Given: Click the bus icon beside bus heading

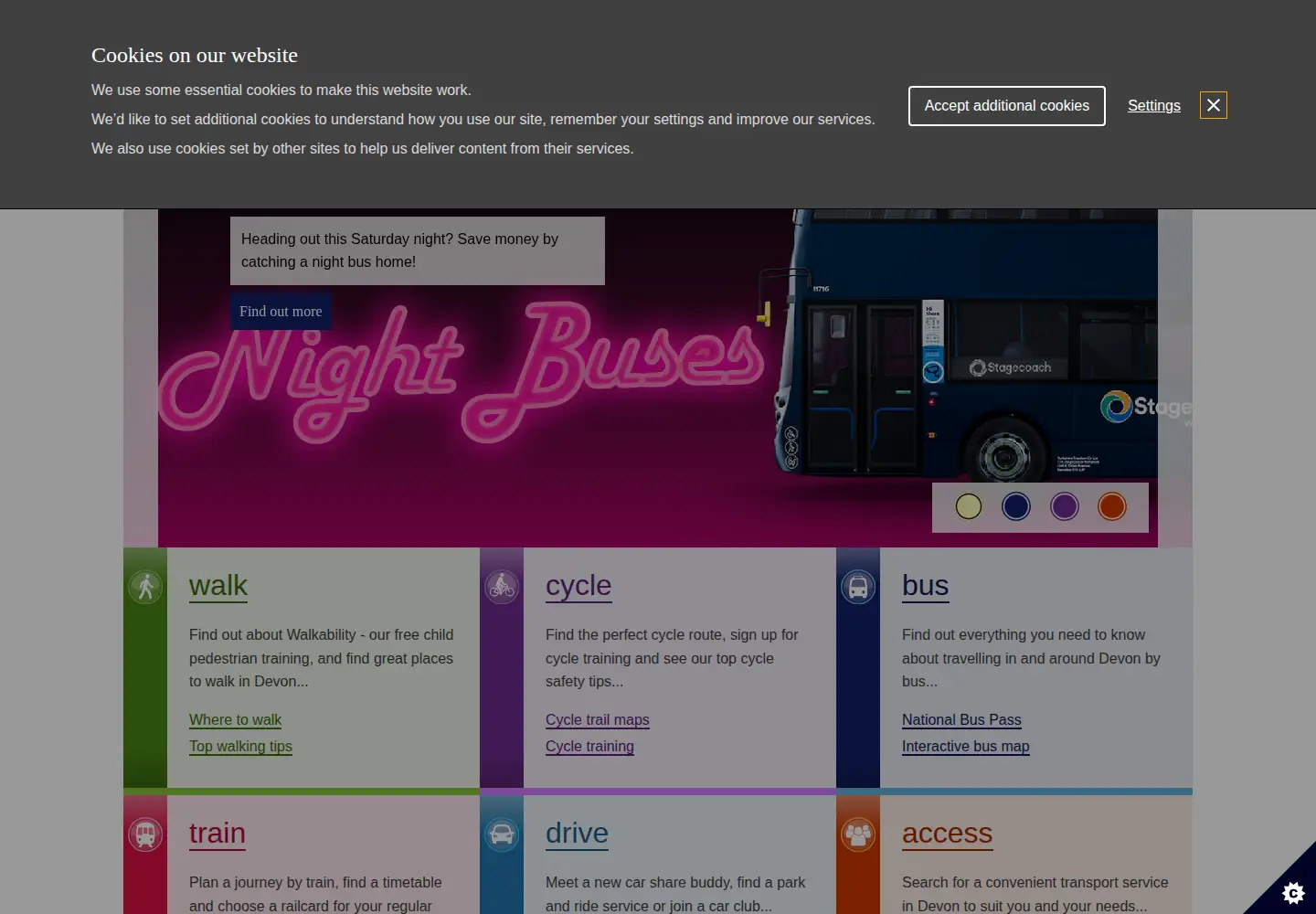Looking at the screenshot, I should click(858, 587).
